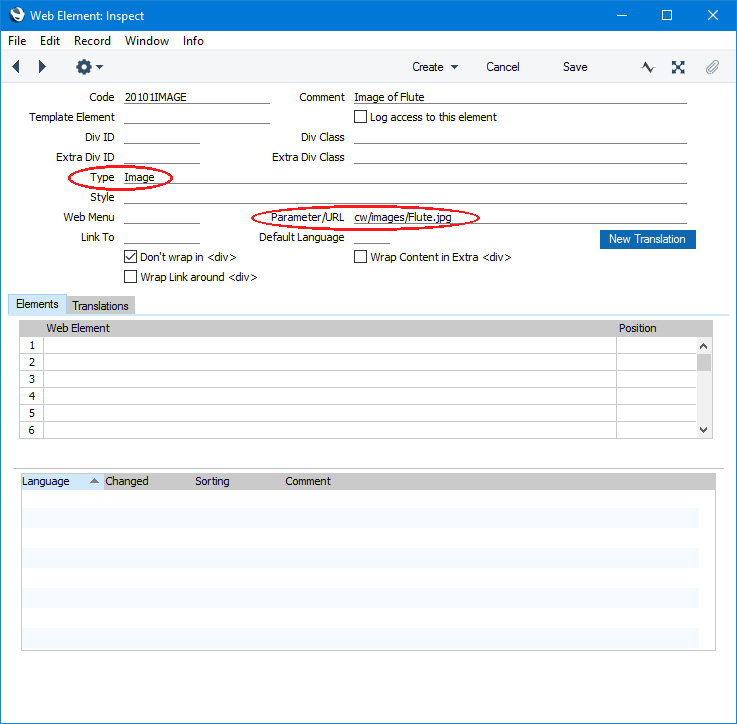Click the Web Menu field
Screen dimensions: 737x724
click(162, 217)
